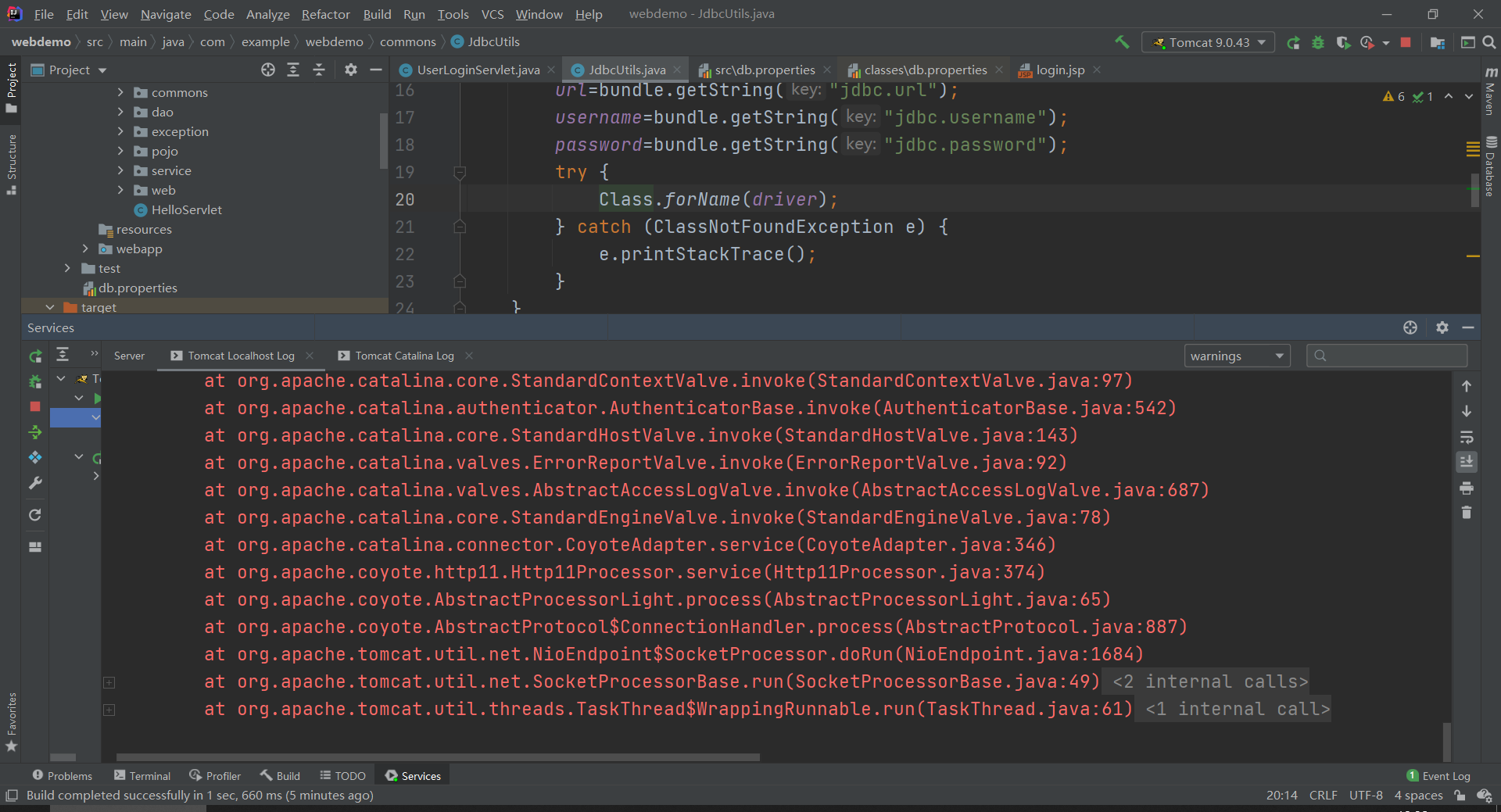Open the Refactor menu

(x=325, y=14)
